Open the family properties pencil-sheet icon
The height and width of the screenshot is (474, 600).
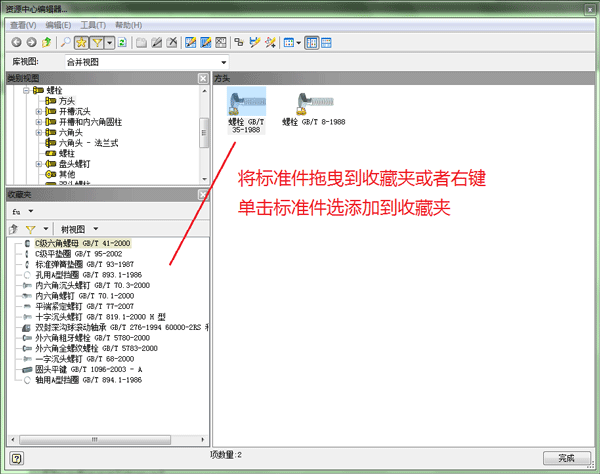click(190, 42)
